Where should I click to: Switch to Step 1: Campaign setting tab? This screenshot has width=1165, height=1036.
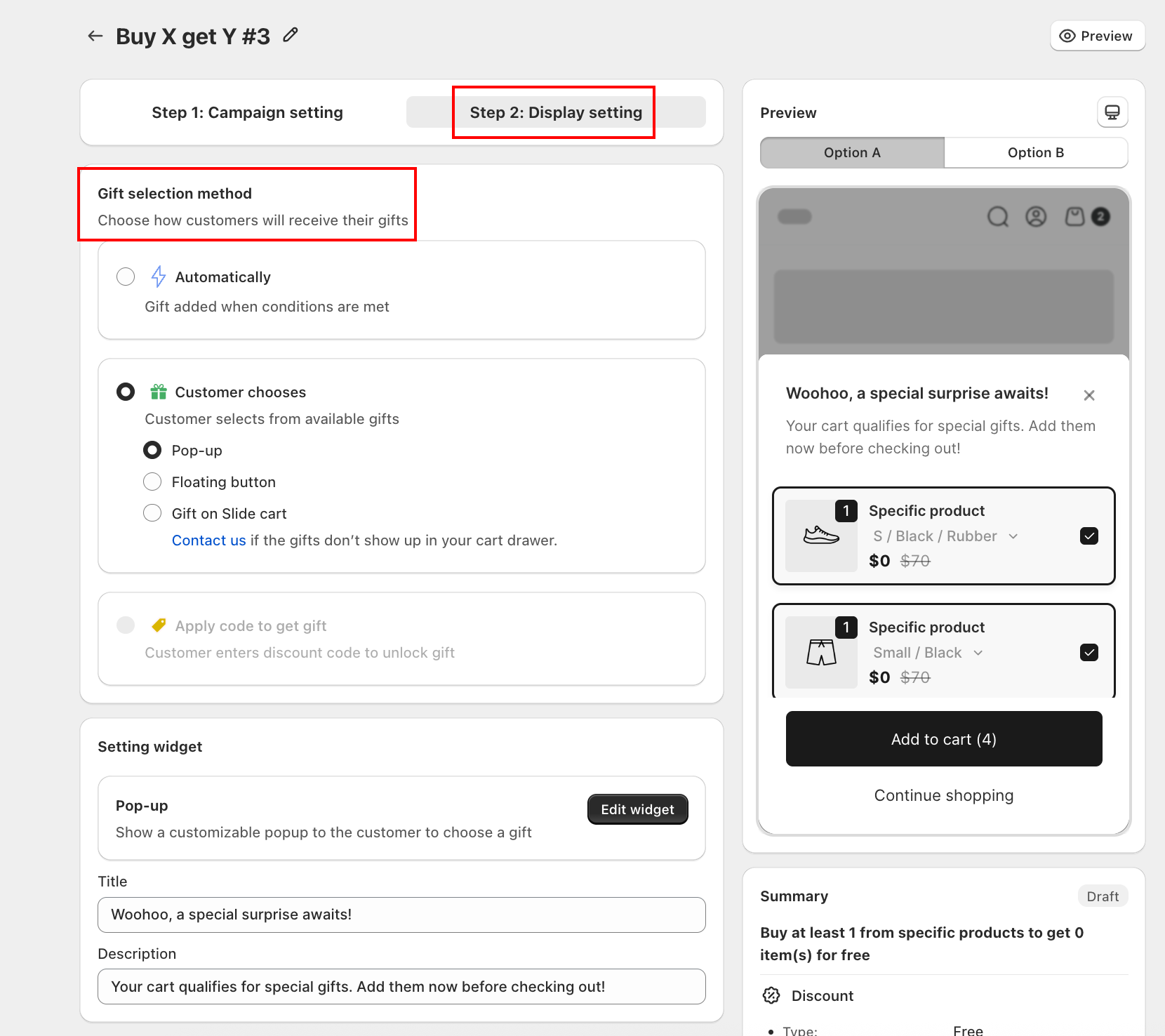pos(247,112)
